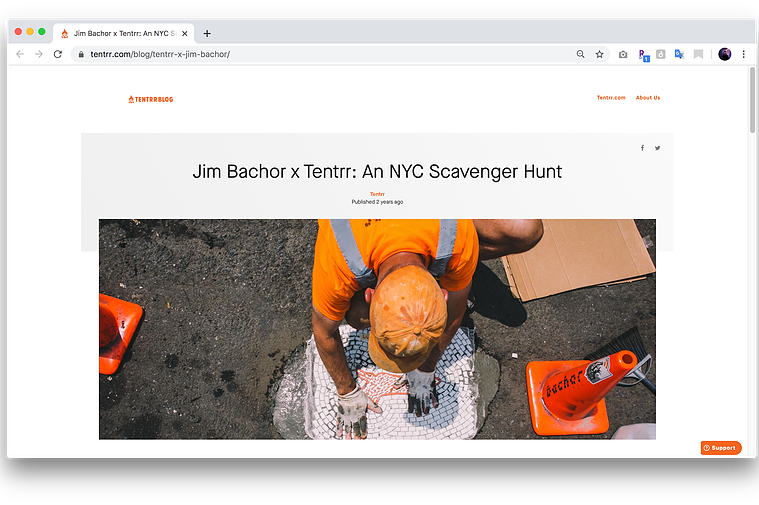Click the orange Support button
This screenshot has height=505, width=759.
[x=721, y=448]
